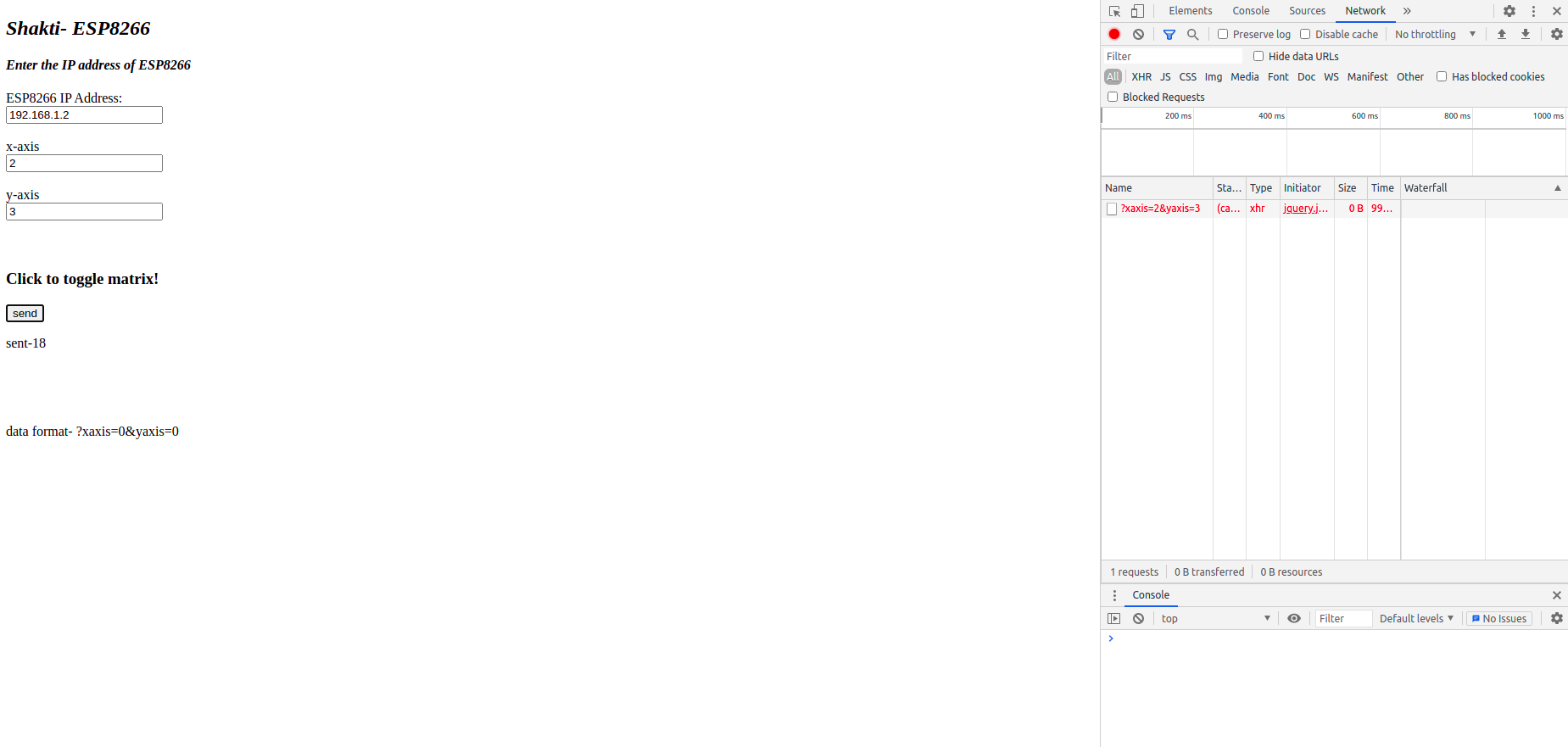Screen dimensions: 1568x747
Task: Import HAR file upload arrow icon
Action: point(1502,34)
